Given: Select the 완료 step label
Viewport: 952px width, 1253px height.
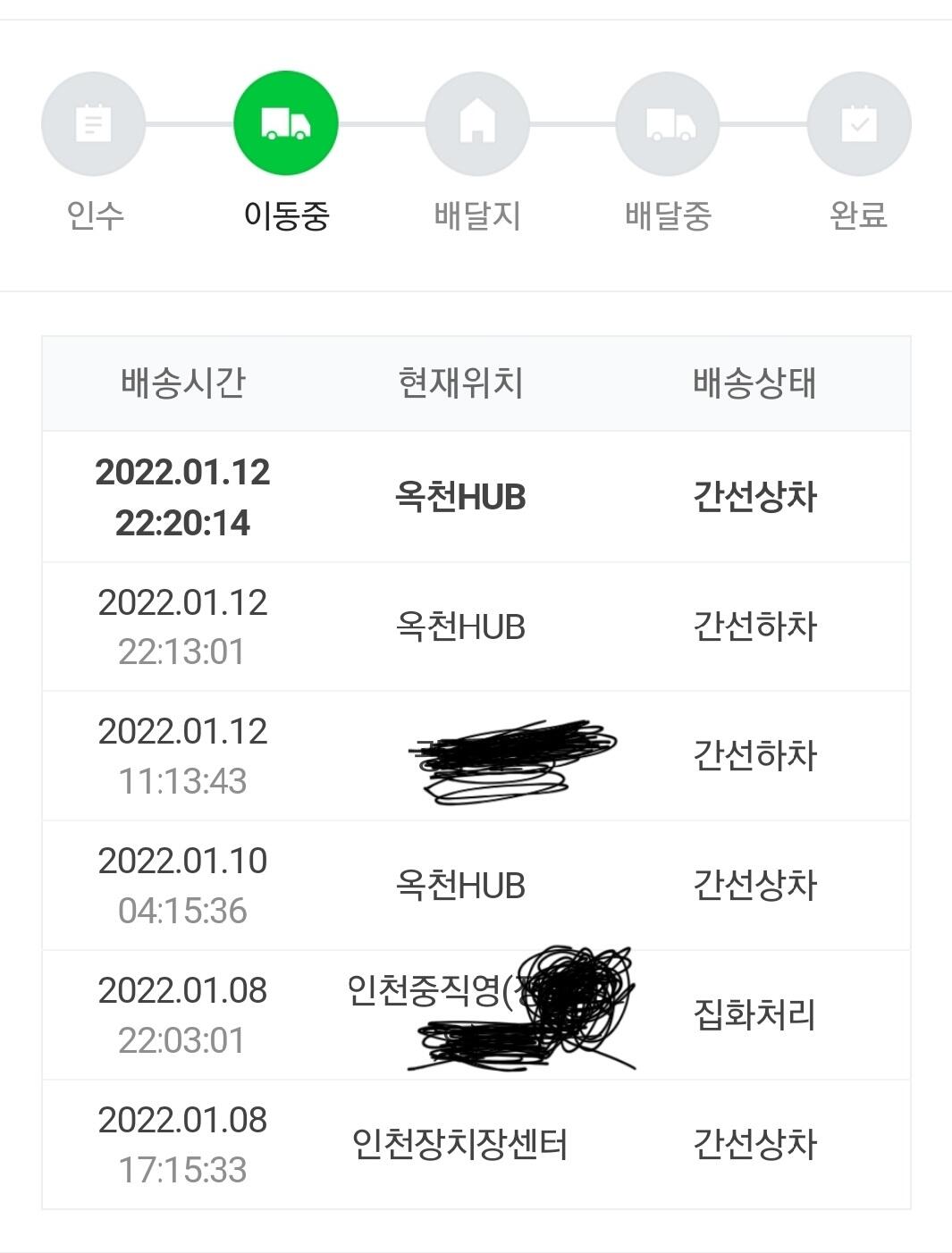Looking at the screenshot, I should pos(858,215).
